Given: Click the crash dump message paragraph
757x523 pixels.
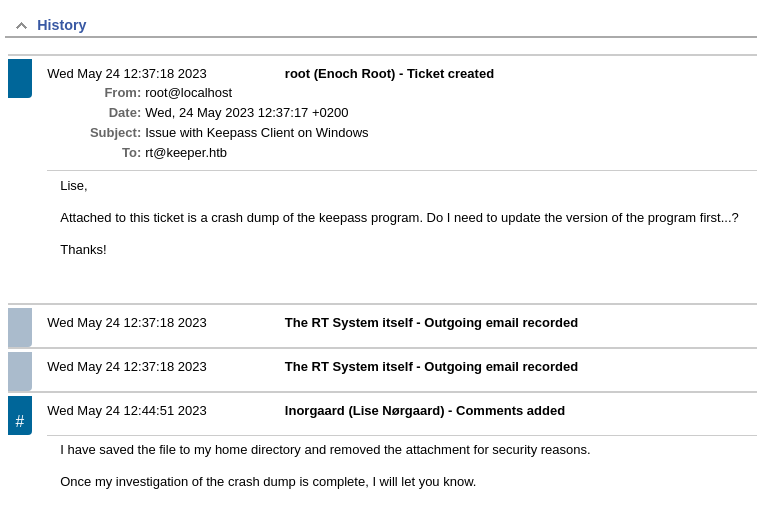Looking at the screenshot, I should coord(399,218).
